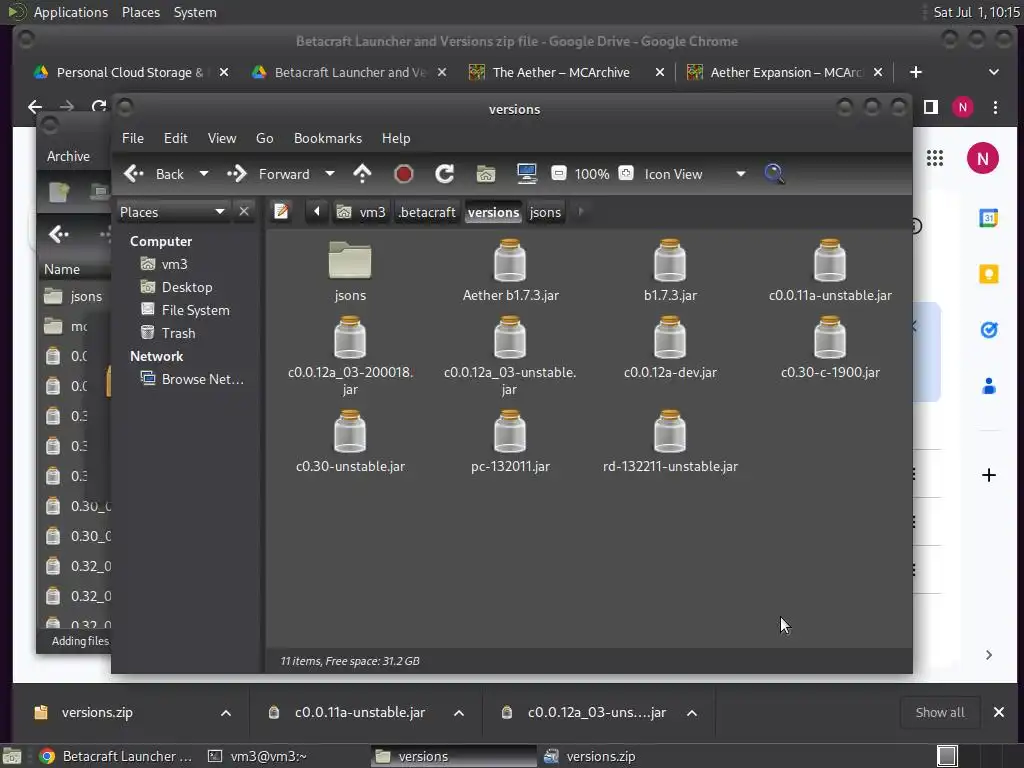Screen dimensions: 1024x768
Task: Select the c0.30-c-1900.jar file
Action: pyautogui.click(x=830, y=347)
